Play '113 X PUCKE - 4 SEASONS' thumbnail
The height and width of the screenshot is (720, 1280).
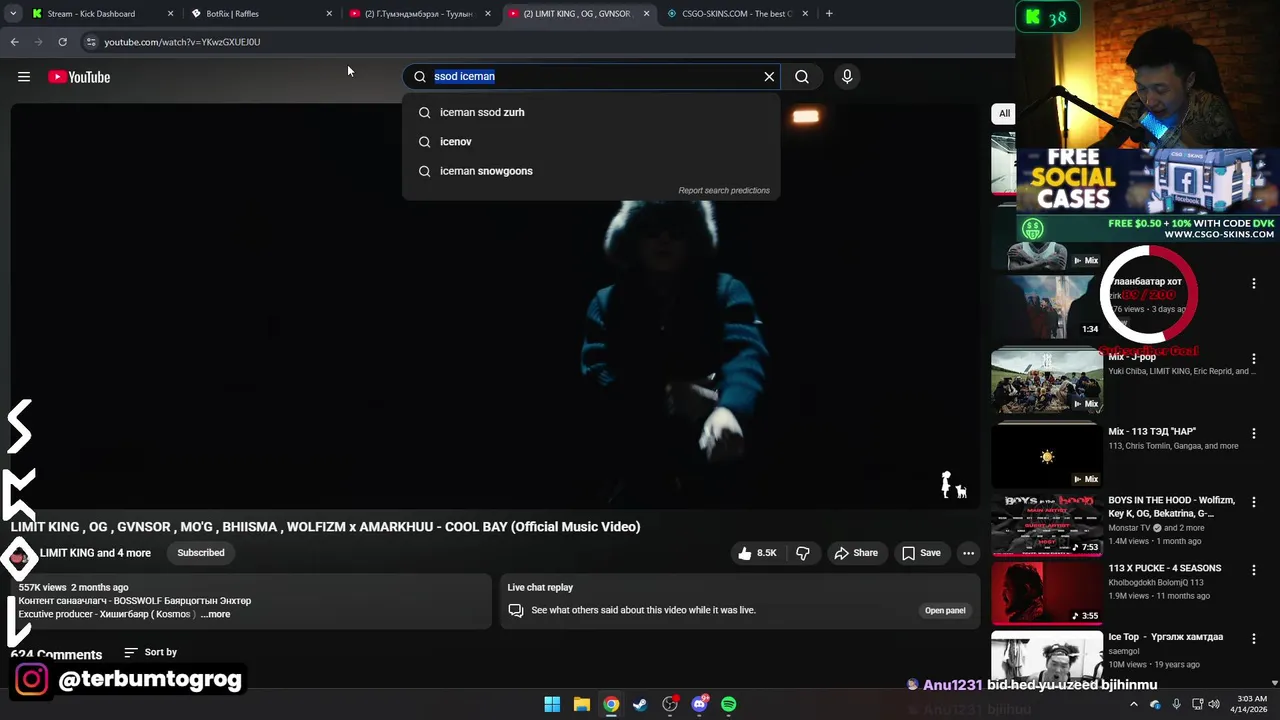pos(1047,593)
